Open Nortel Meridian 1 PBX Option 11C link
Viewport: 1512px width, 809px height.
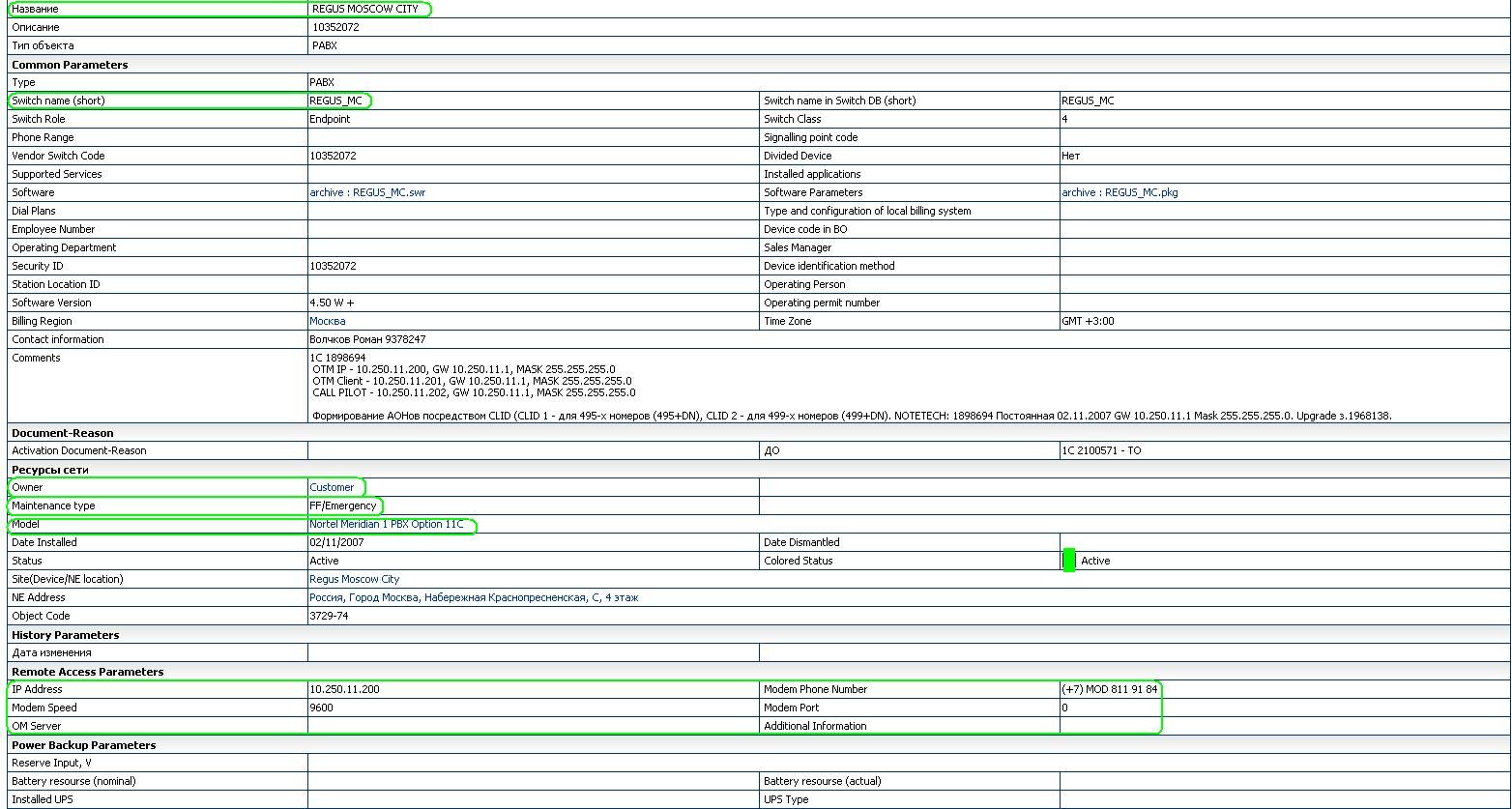click(x=387, y=524)
